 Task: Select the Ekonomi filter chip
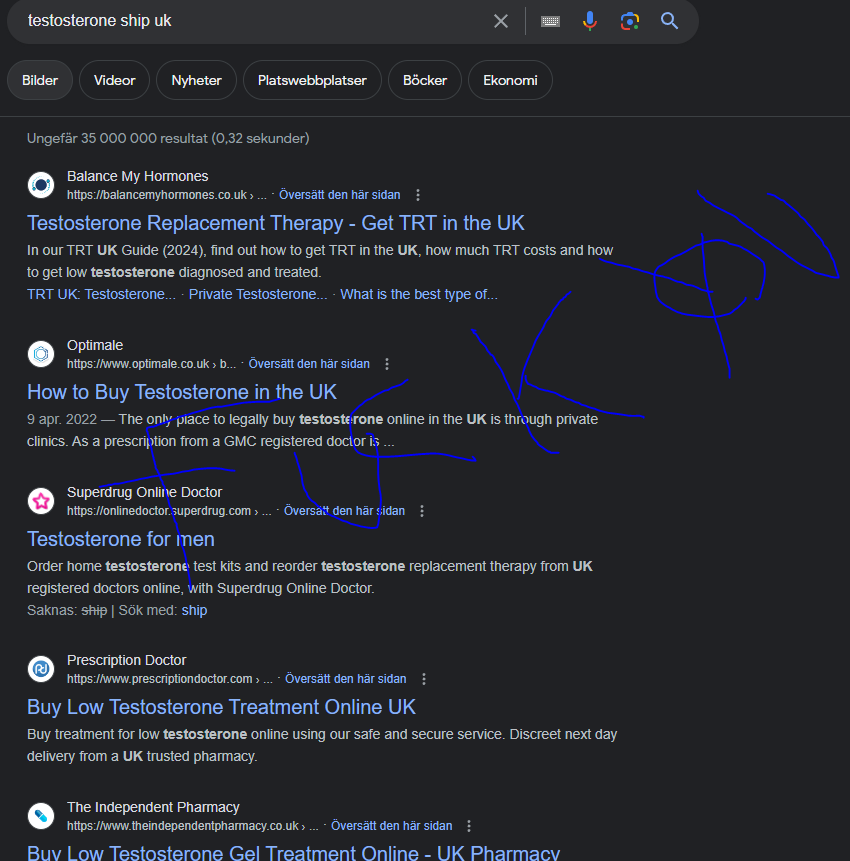[x=510, y=80]
